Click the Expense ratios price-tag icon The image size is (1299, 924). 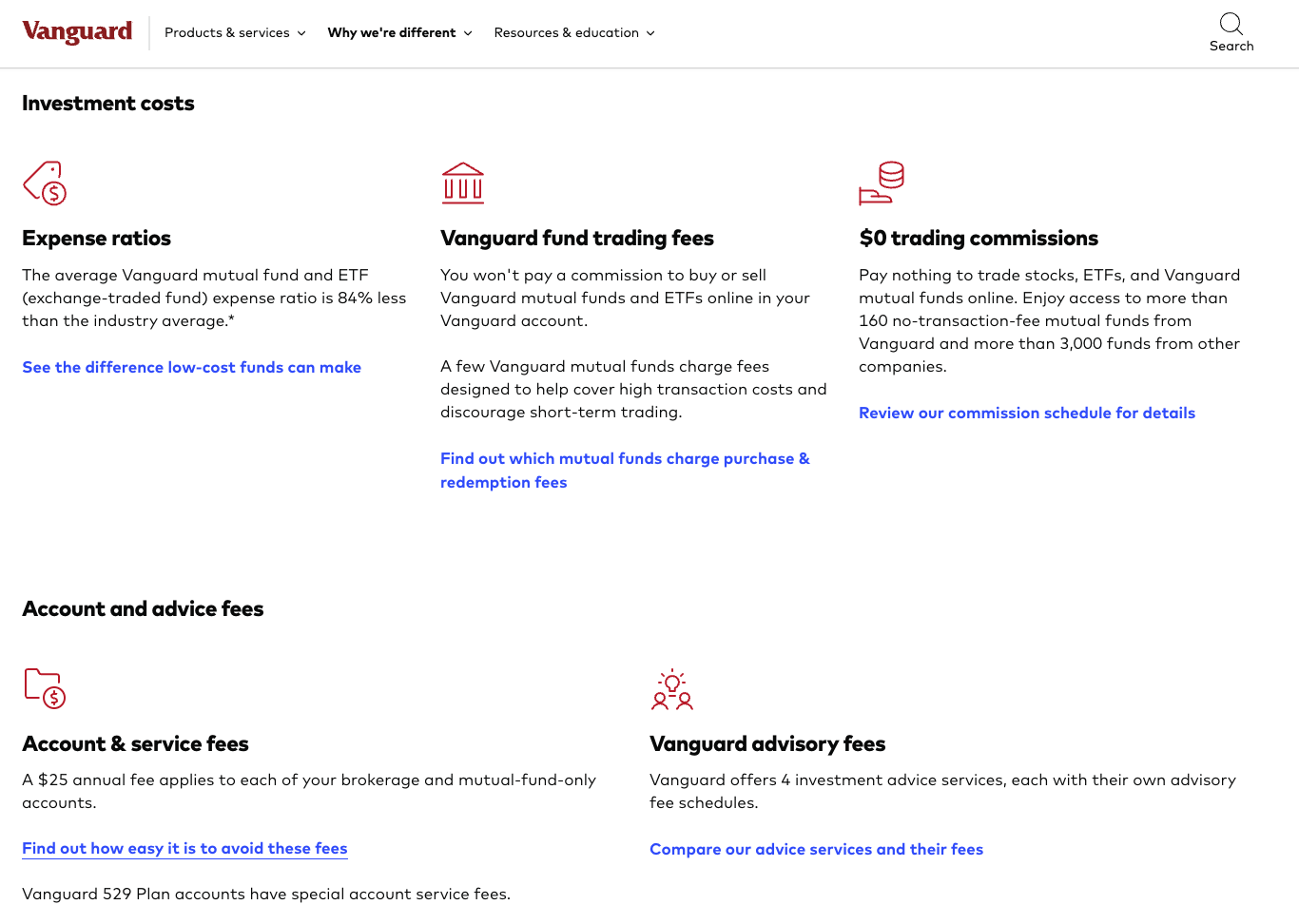tap(45, 183)
